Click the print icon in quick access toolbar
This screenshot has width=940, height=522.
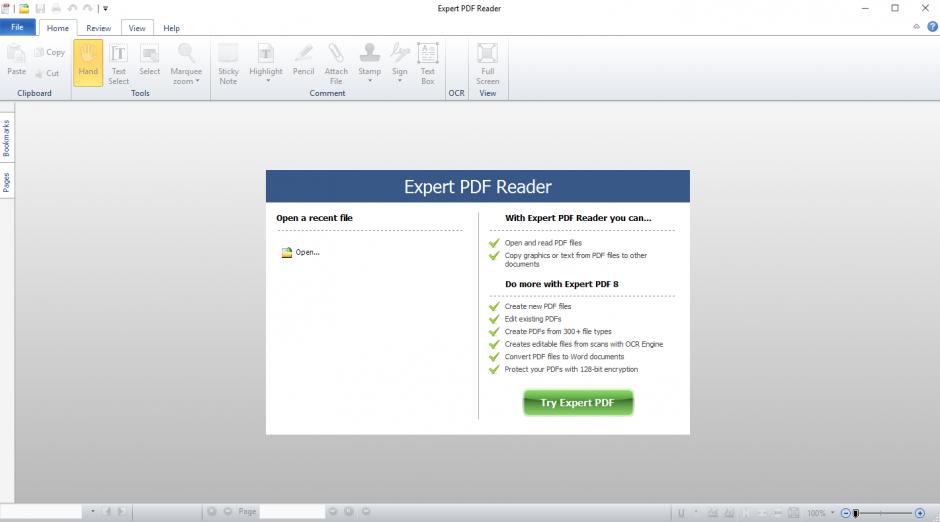point(56,8)
